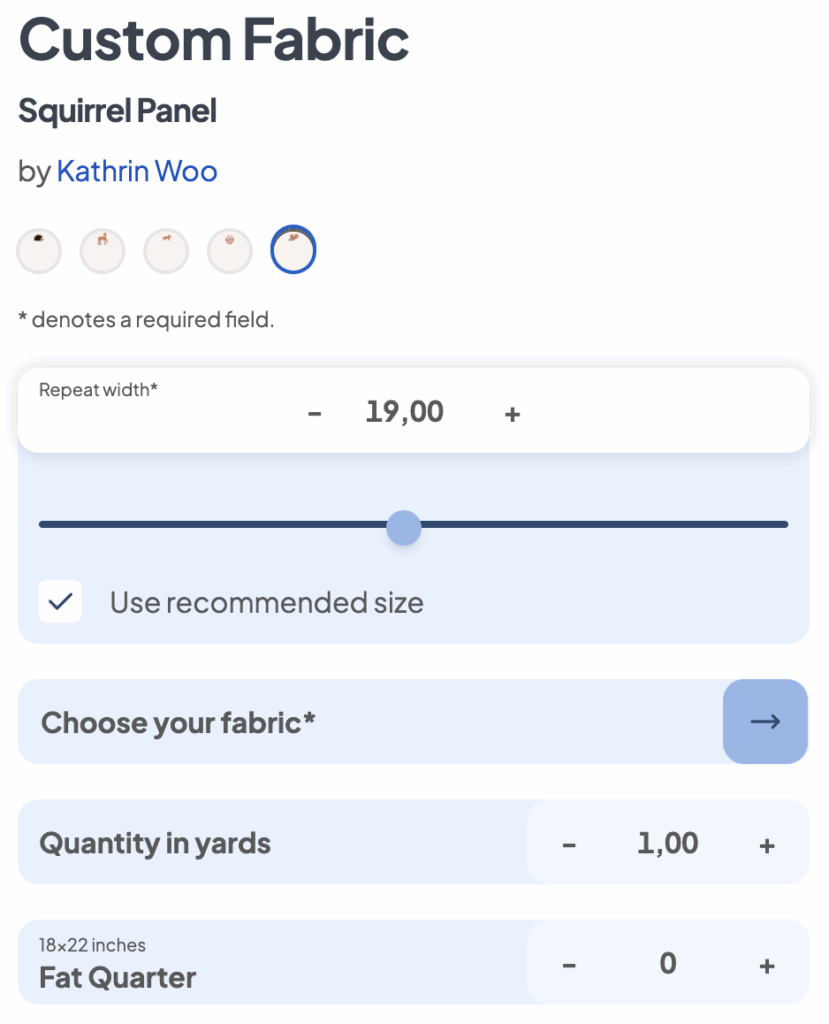Click the Use recommended size label

tap(267, 603)
